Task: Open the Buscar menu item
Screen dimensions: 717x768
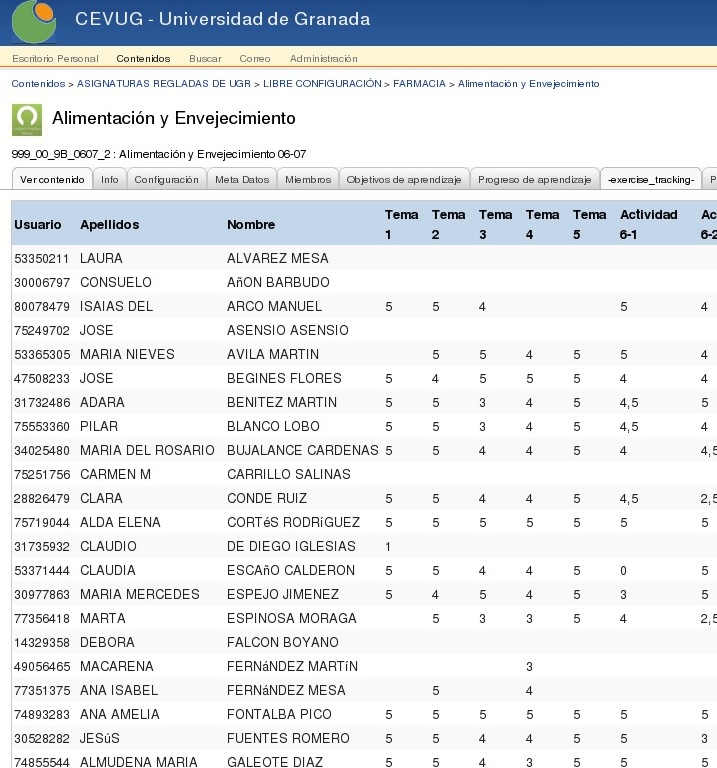Action: click(205, 59)
